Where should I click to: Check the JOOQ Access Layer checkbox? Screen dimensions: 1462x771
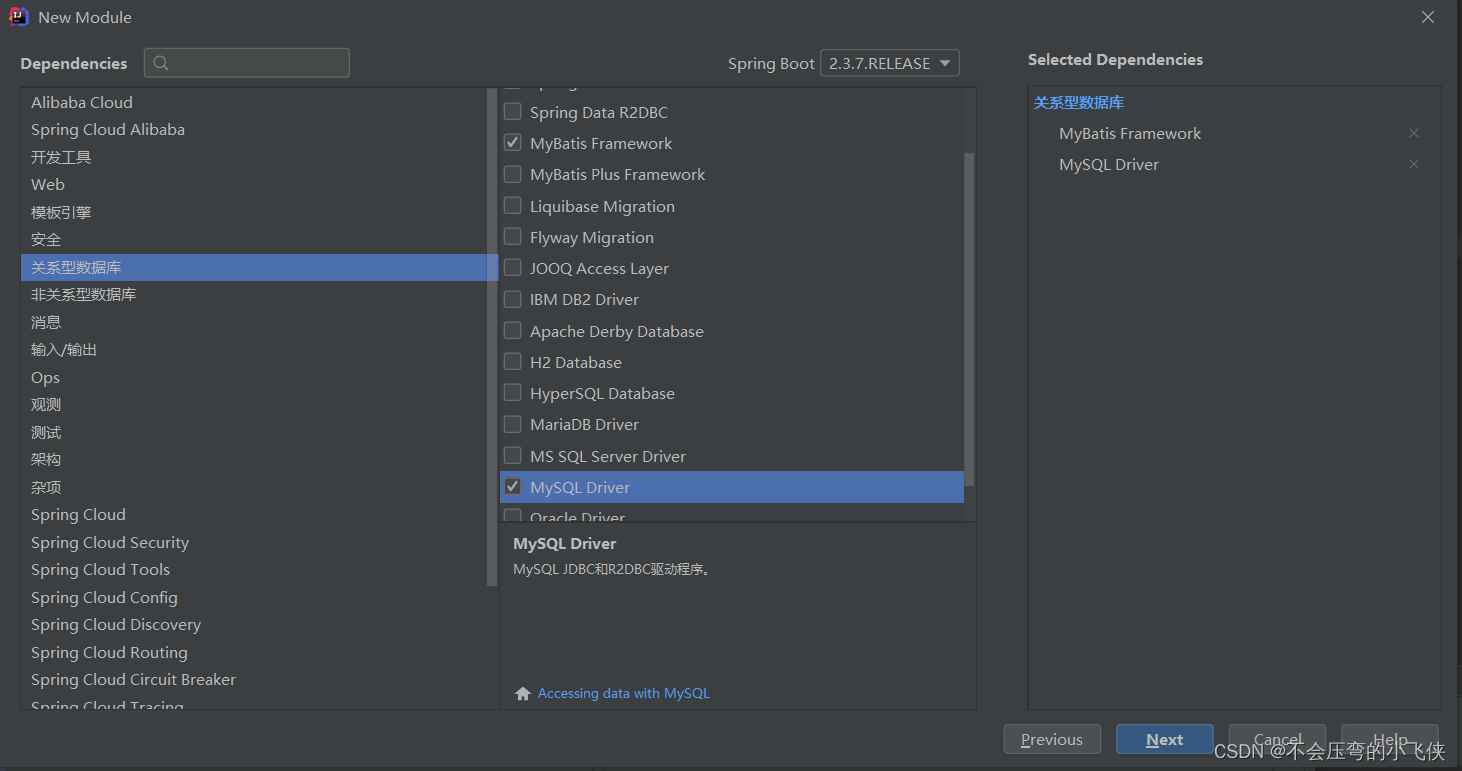(x=512, y=268)
